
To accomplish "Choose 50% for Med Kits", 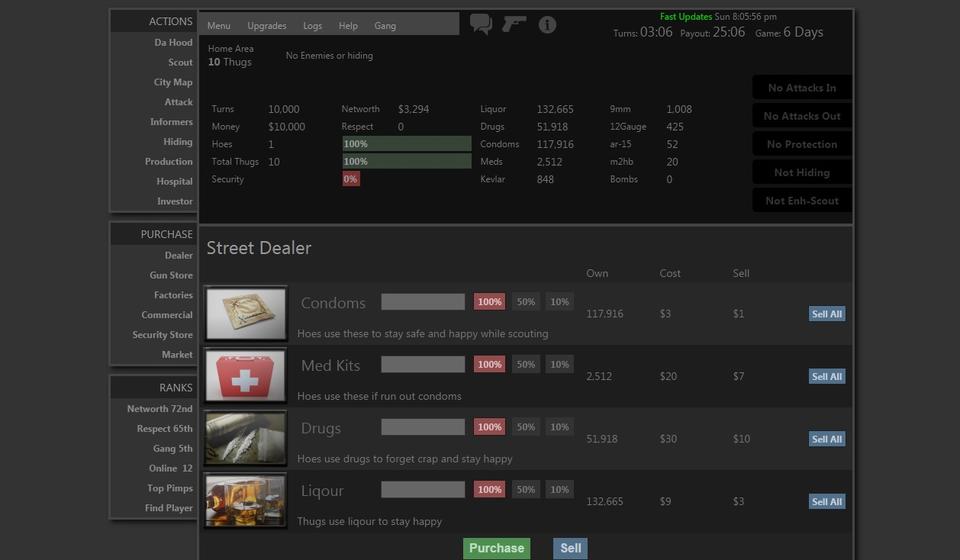I will pos(526,365).
